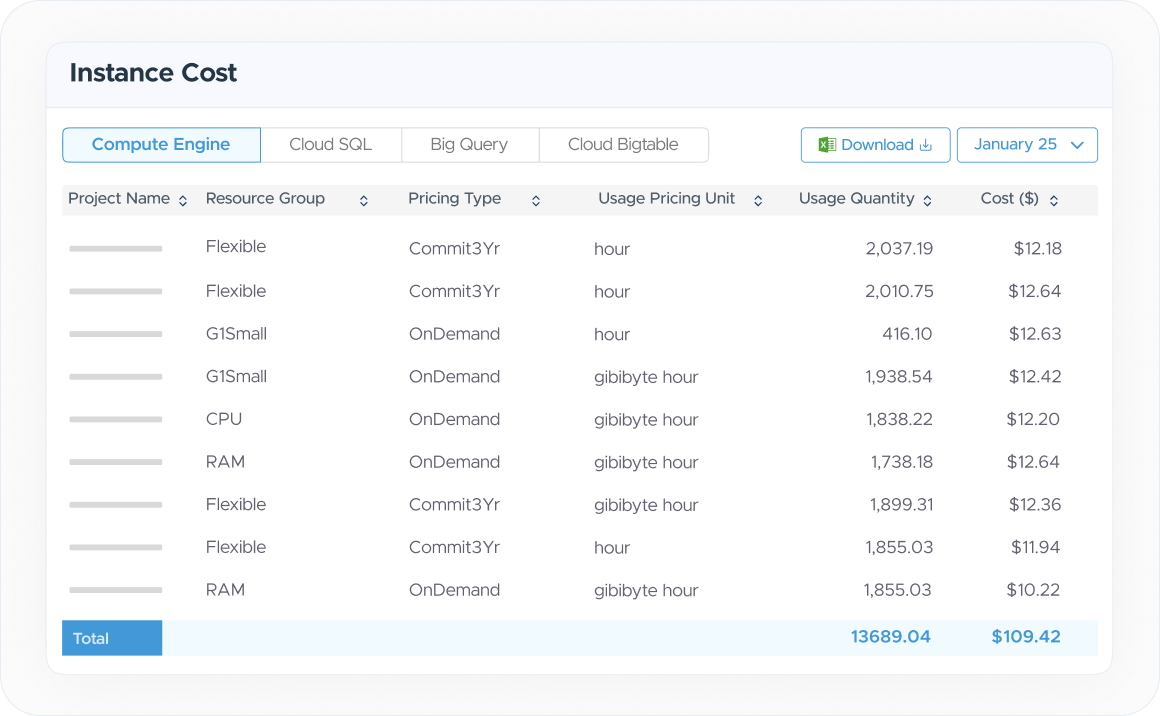
Task: Click the Pricing Type column header
Action: 455,198
